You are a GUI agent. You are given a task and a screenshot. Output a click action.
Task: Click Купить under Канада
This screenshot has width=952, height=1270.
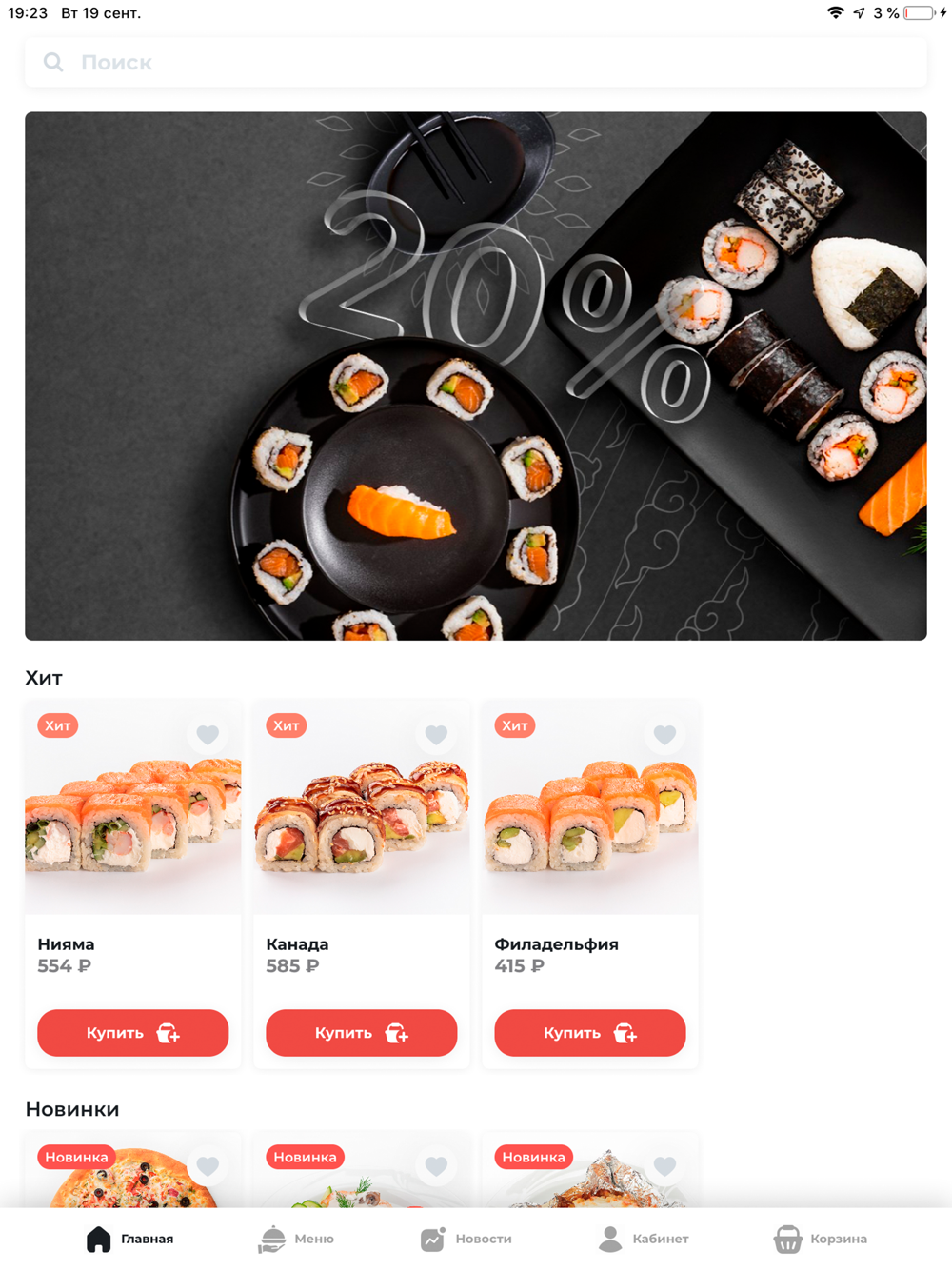[362, 1033]
